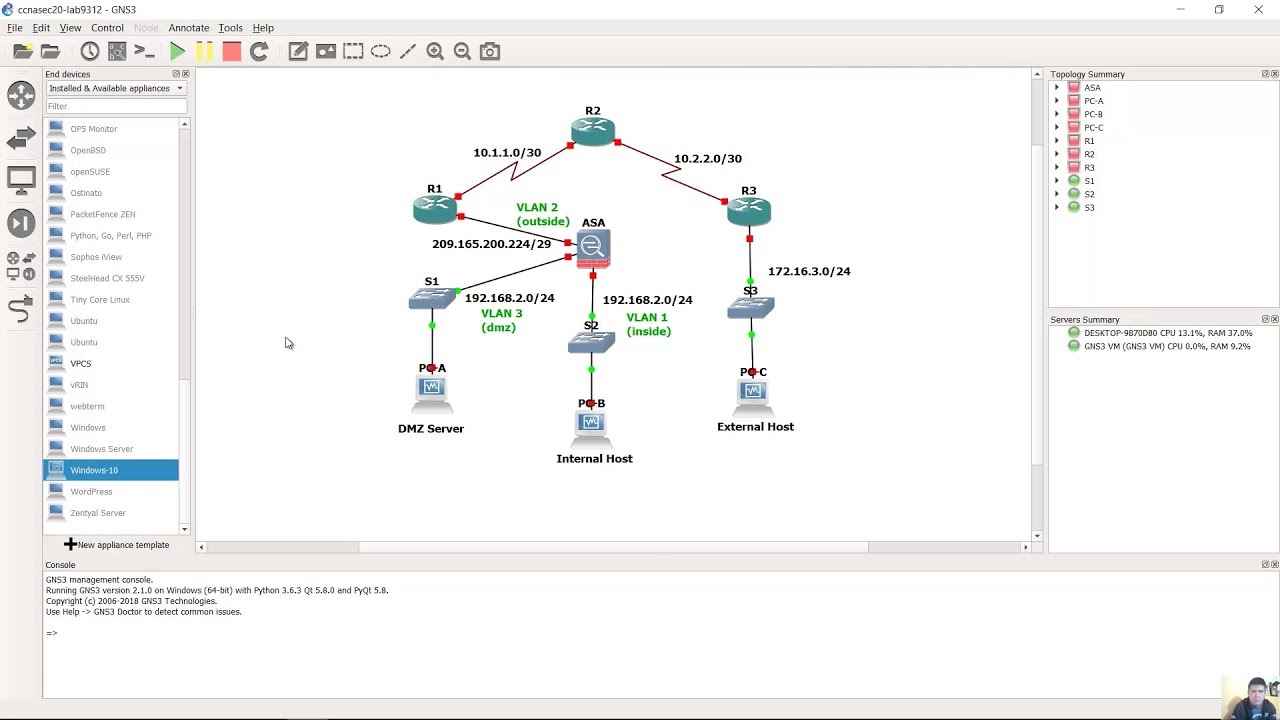Select VPCS in the end devices list
Viewport: 1280px width, 720px height.
click(x=111, y=364)
